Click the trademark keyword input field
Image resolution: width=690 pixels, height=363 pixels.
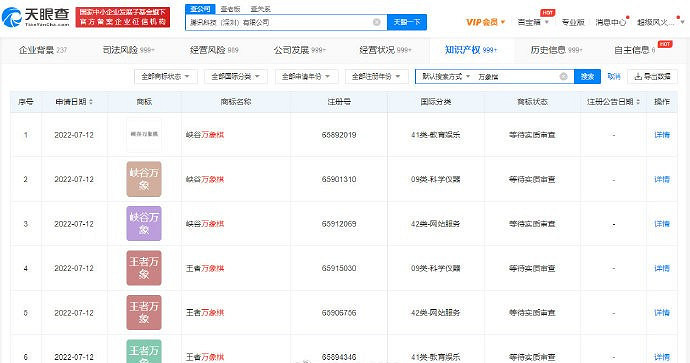(x=516, y=77)
